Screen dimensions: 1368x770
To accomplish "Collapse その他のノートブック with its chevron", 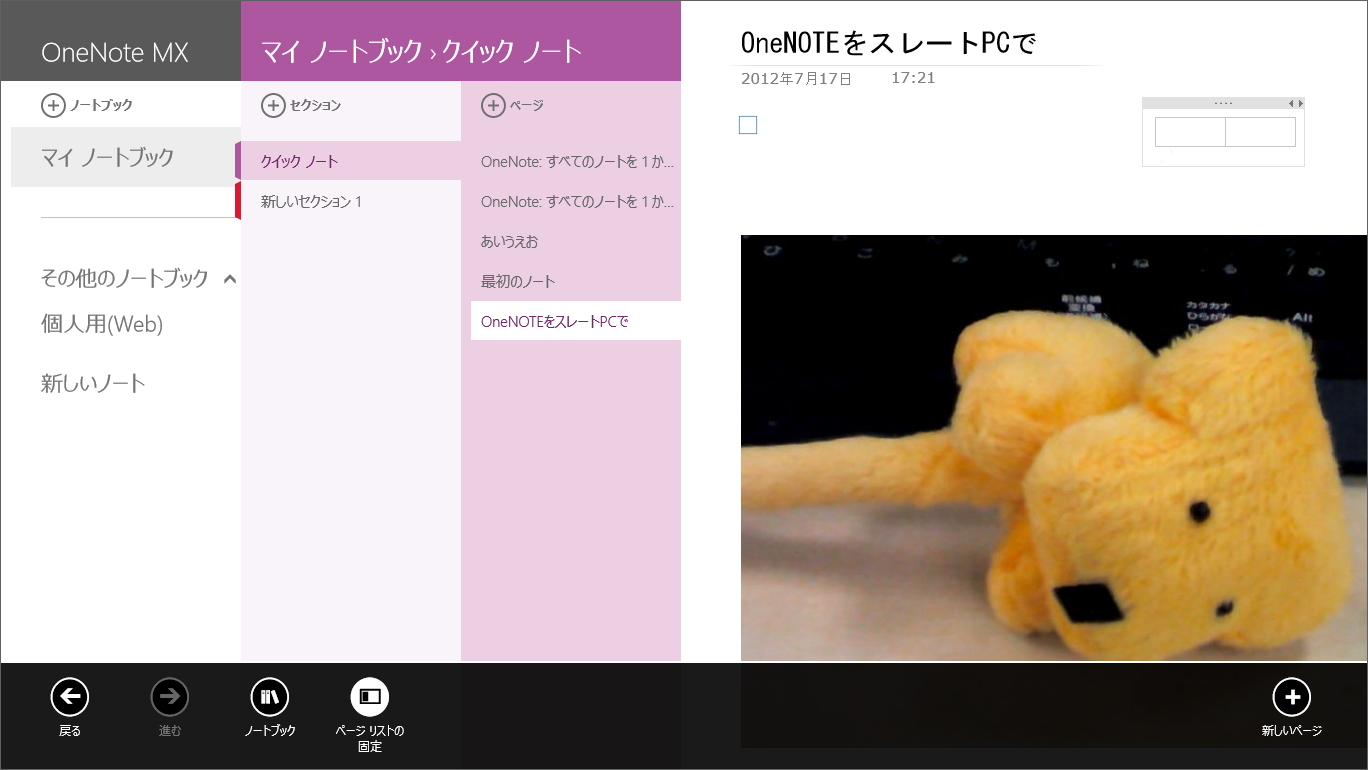I will point(231,279).
